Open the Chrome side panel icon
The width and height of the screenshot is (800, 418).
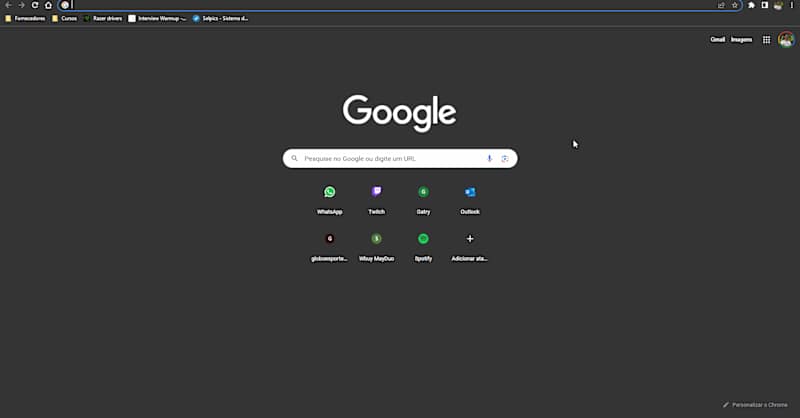pyautogui.click(x=764, y=5)
